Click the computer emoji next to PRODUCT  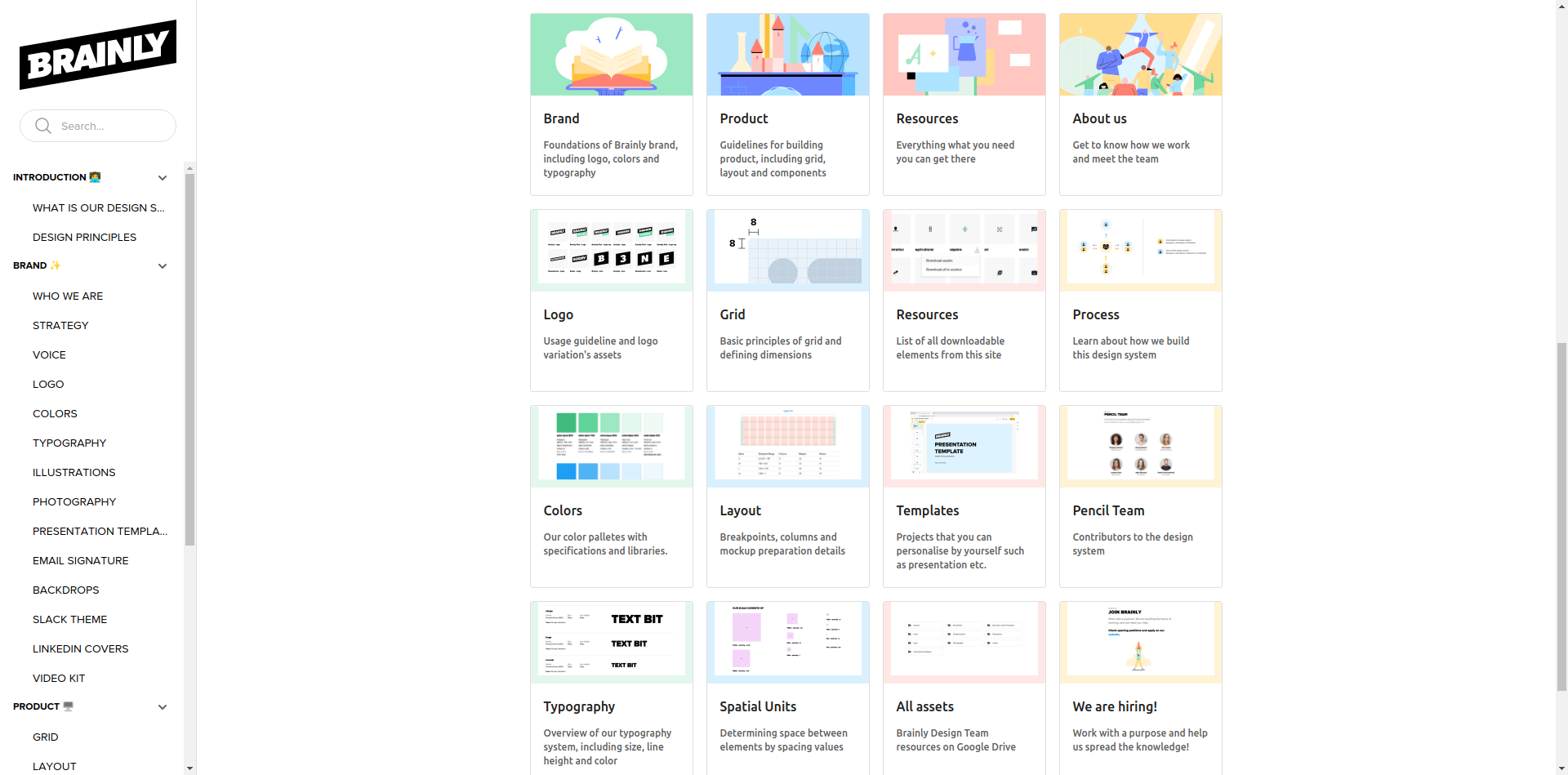[x=68, y=706]
